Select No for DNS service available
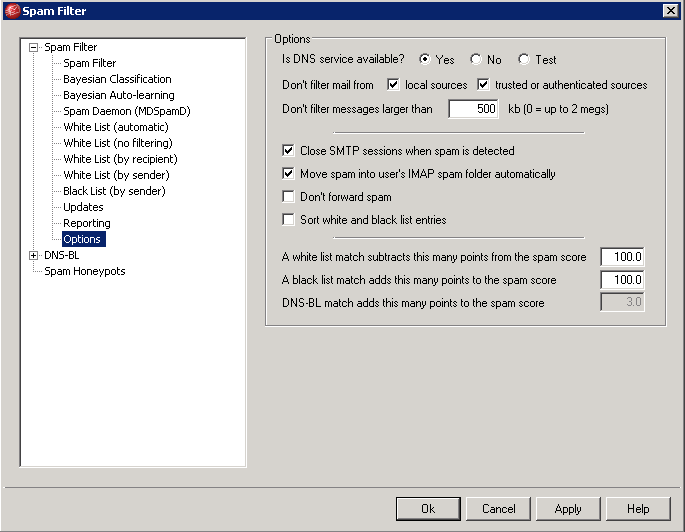This screenshot has height=532, width=685. tap(476, 59)
